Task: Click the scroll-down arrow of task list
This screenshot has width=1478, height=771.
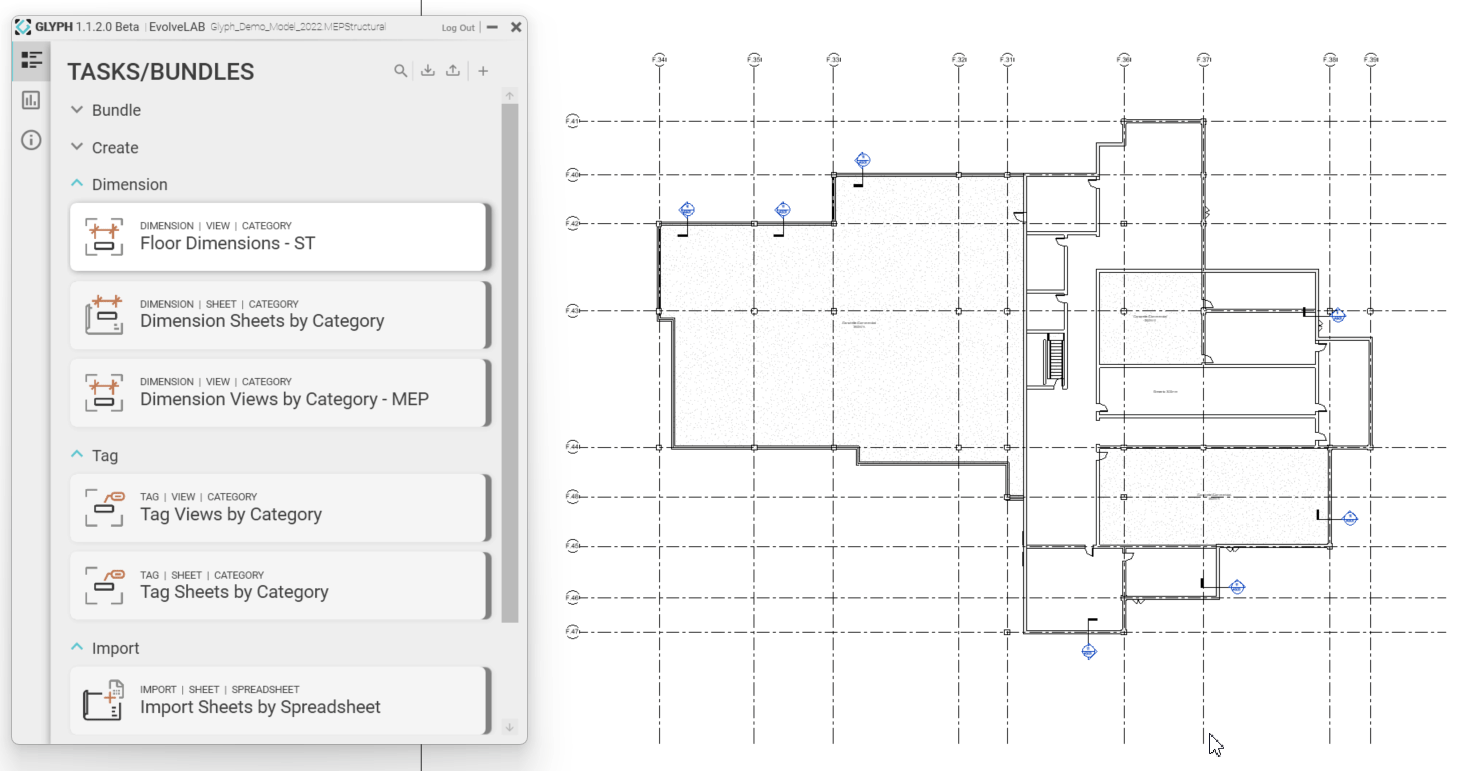Action: point(509,727)
